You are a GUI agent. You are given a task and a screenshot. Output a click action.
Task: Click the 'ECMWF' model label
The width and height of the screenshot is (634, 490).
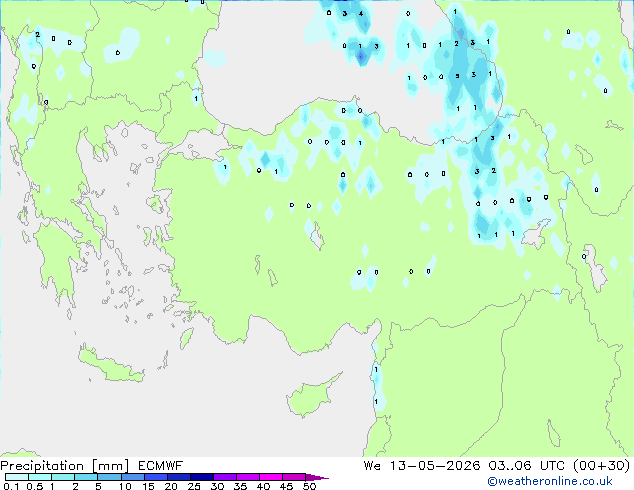click(x=161, y=466)
